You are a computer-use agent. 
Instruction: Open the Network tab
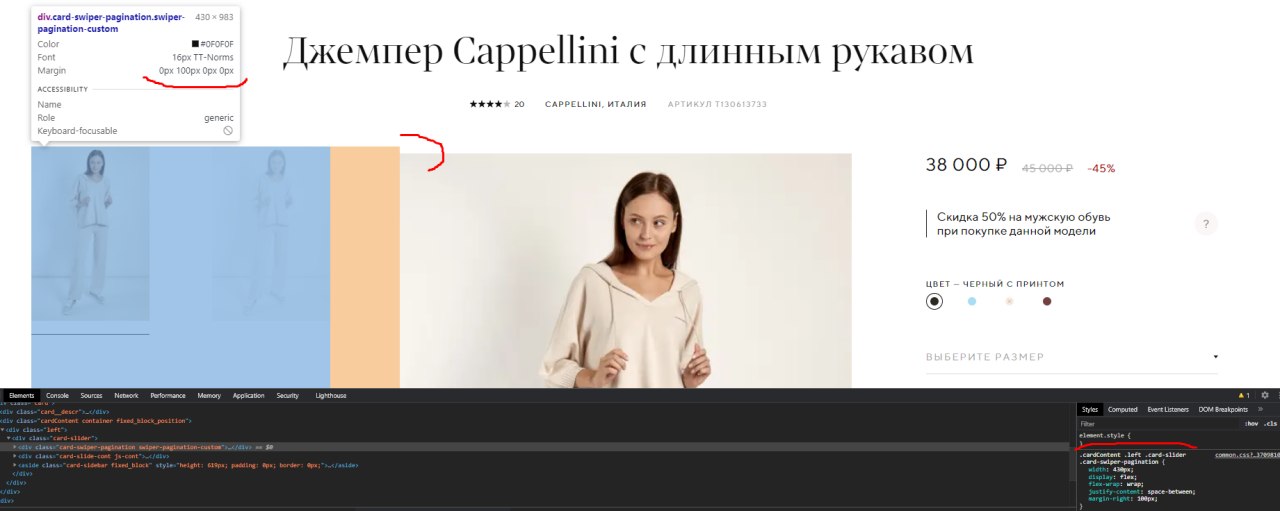click(x=126, y=395)
